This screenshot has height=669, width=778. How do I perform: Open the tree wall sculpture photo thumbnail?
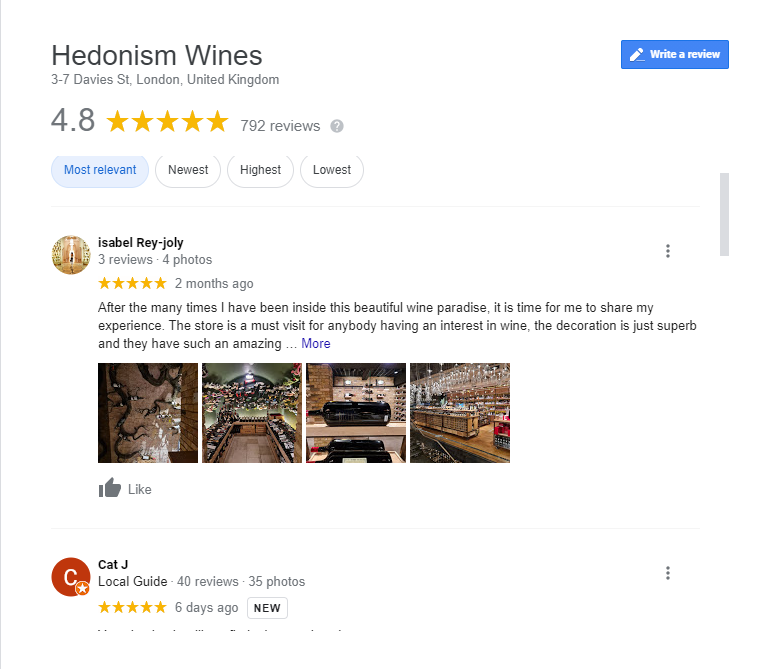[x=148, y=413]
